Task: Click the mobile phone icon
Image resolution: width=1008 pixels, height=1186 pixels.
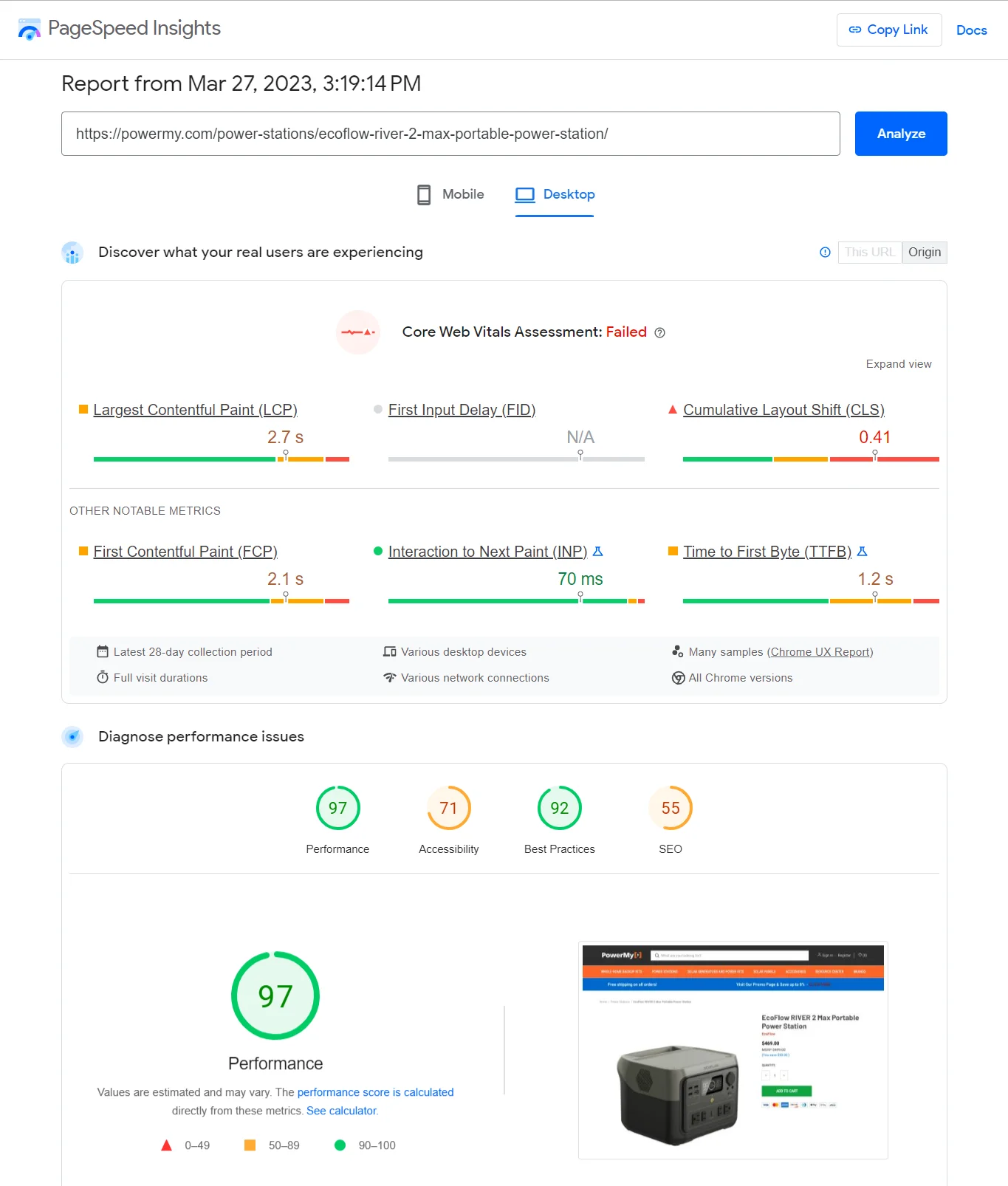Action: (x=424, y=195)
